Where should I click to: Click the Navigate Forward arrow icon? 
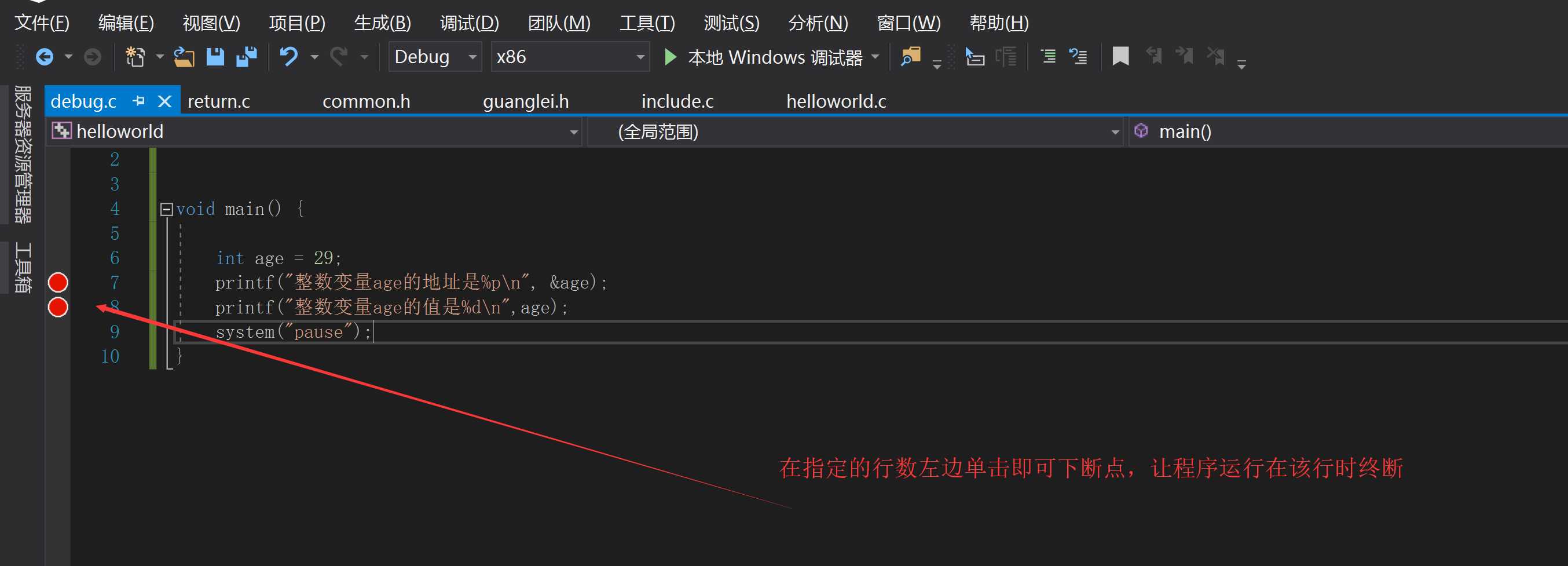tap(93, 57)
